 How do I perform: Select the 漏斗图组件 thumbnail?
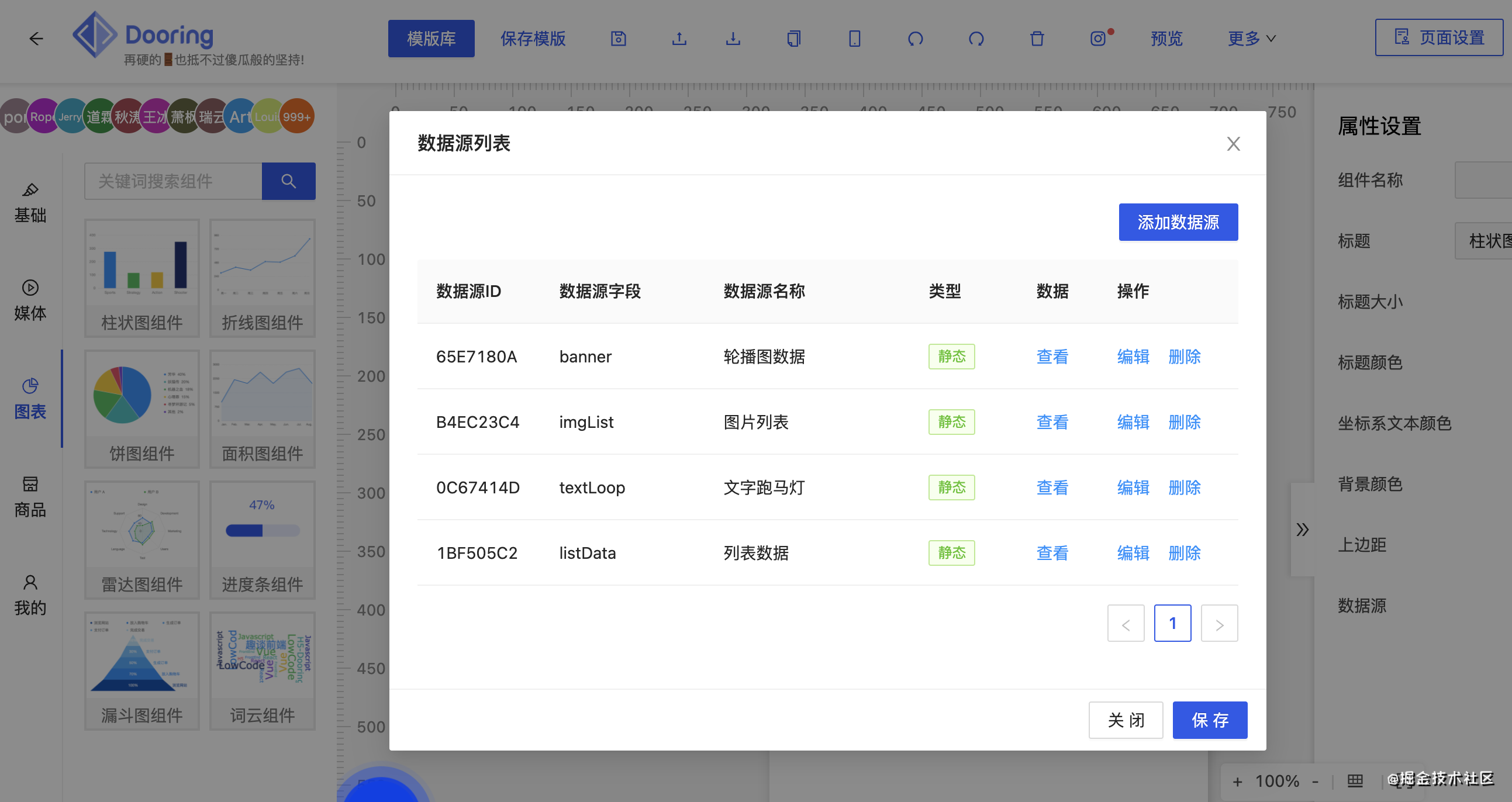(142, 670)
